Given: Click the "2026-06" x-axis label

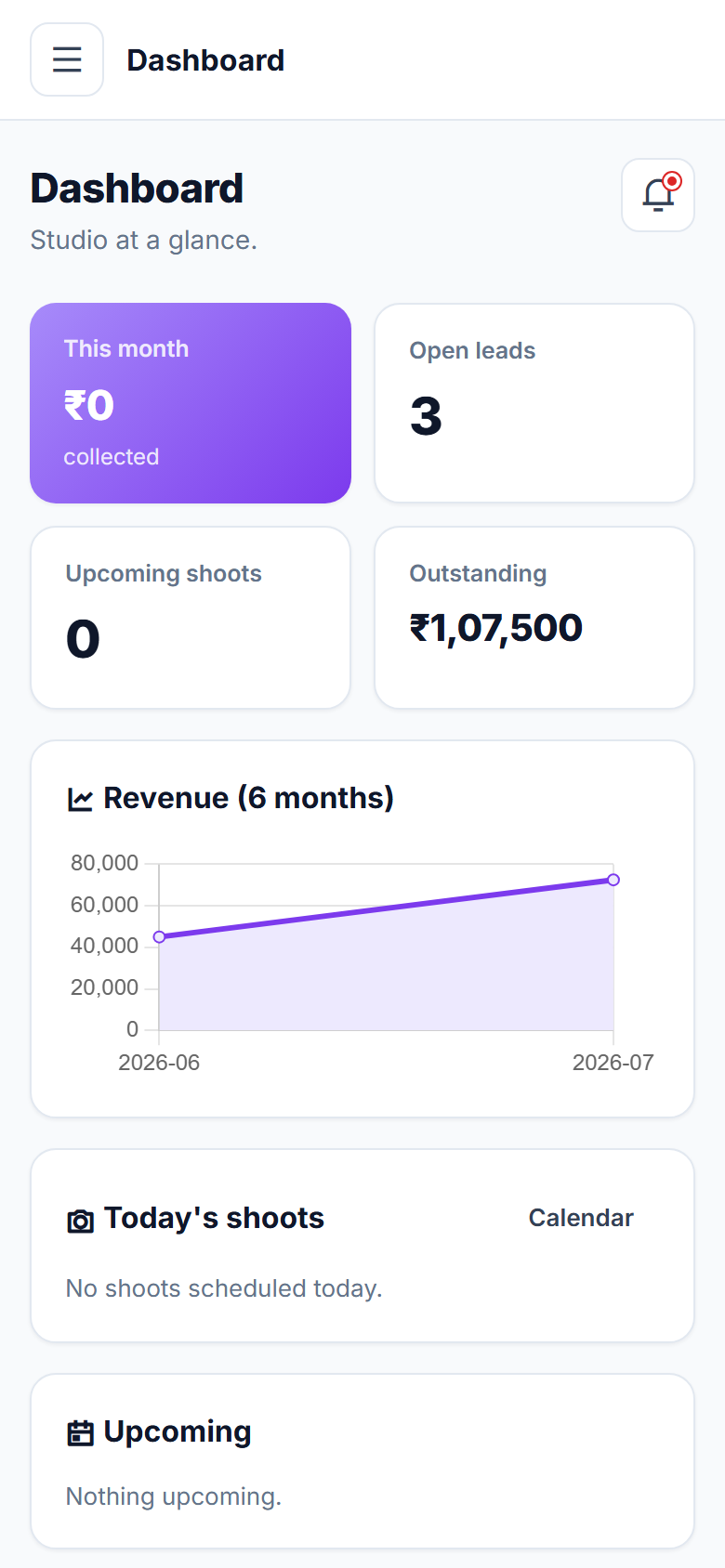Looking at the screenshot, I should (159, 1063).
